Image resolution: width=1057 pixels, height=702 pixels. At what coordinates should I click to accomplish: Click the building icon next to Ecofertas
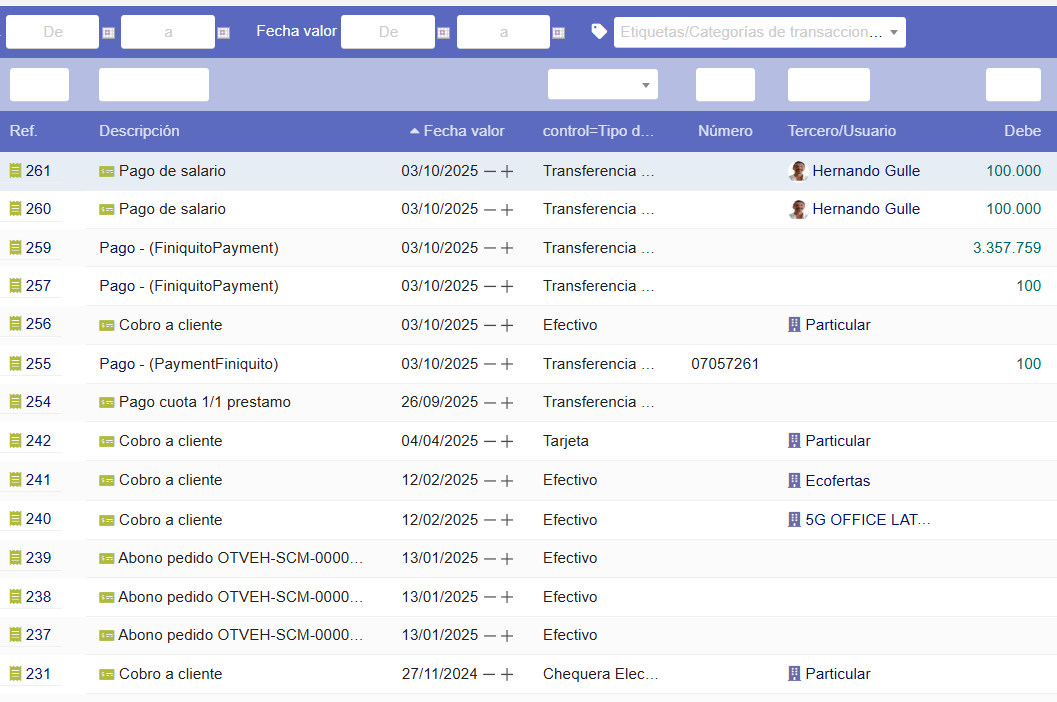(795, 481)
